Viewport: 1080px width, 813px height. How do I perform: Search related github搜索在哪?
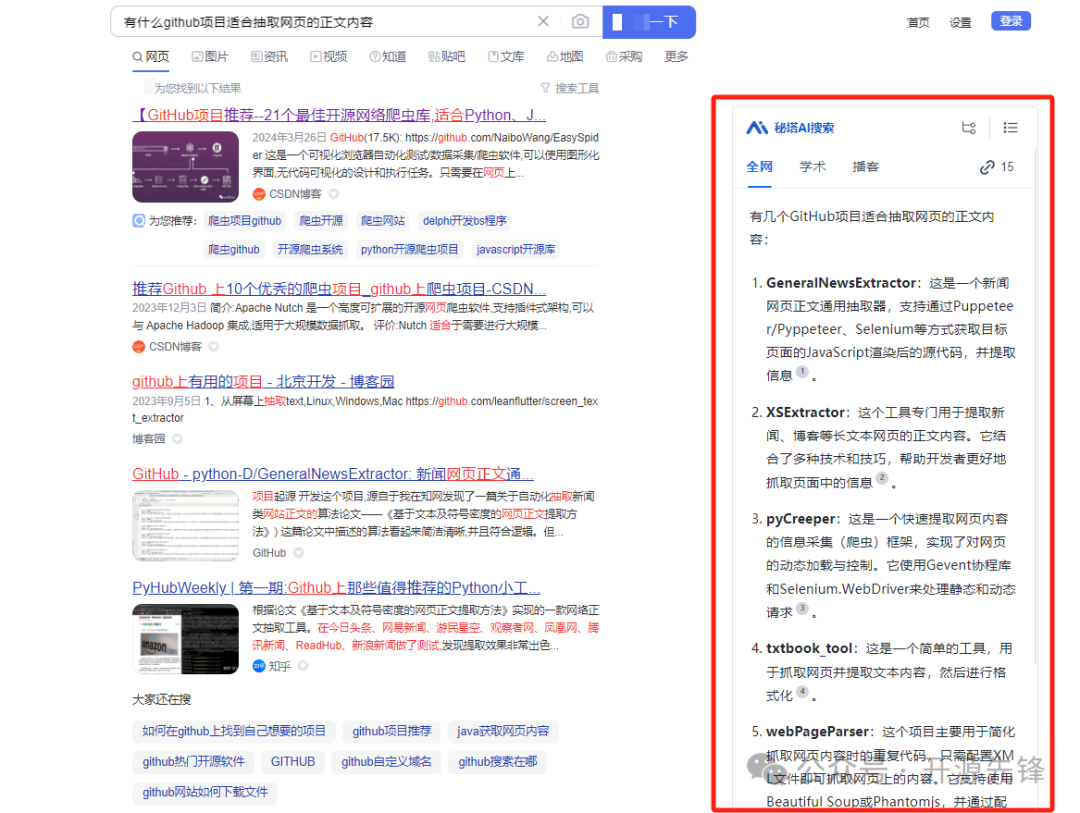pos(498,761)
